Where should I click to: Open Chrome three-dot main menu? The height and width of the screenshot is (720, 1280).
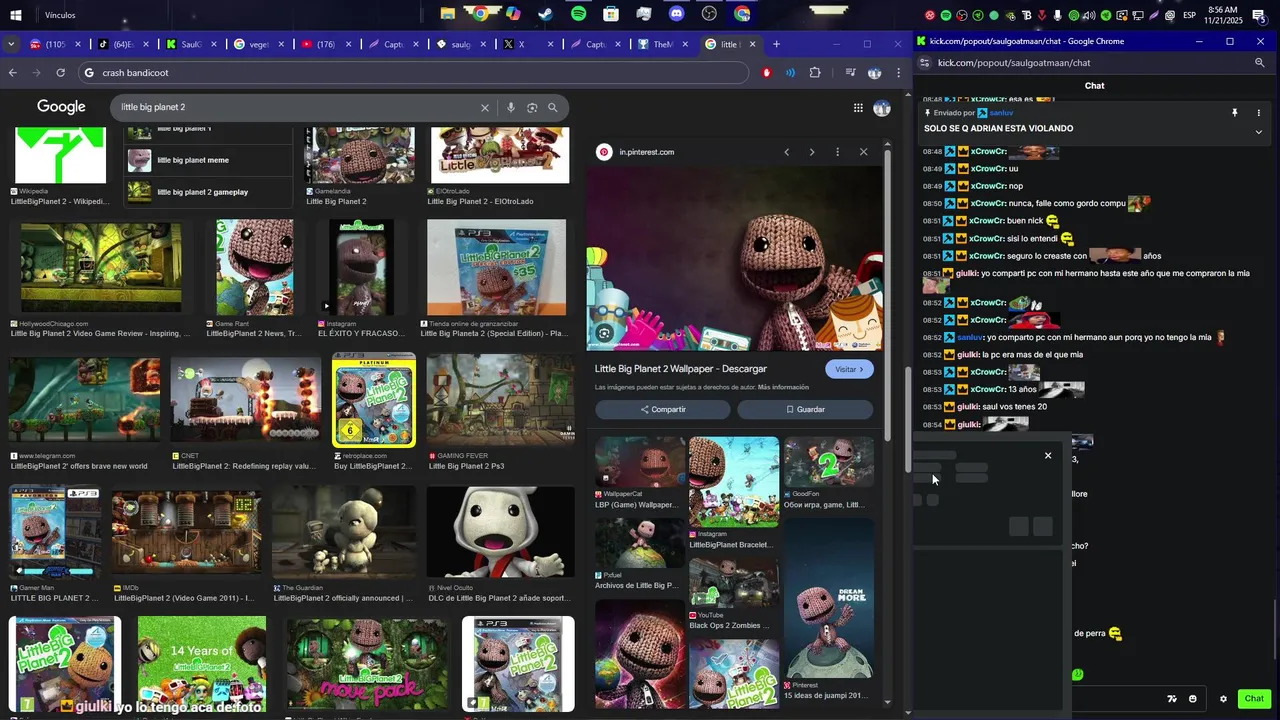[x=899, y=73]
